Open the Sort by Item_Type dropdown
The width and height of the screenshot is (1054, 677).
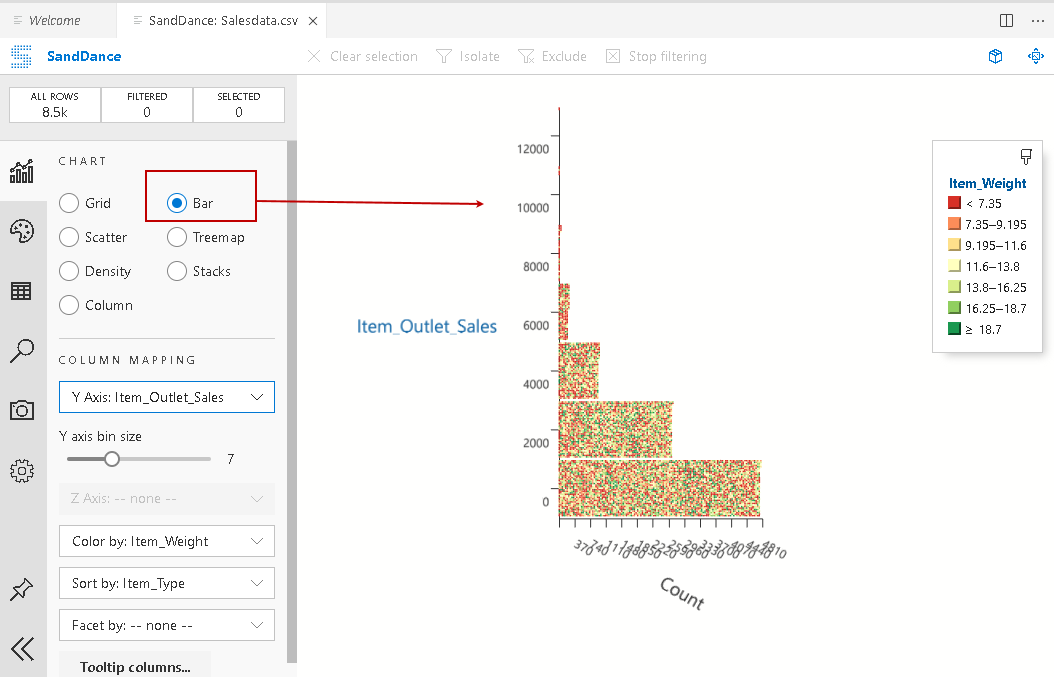pos(167,583)
